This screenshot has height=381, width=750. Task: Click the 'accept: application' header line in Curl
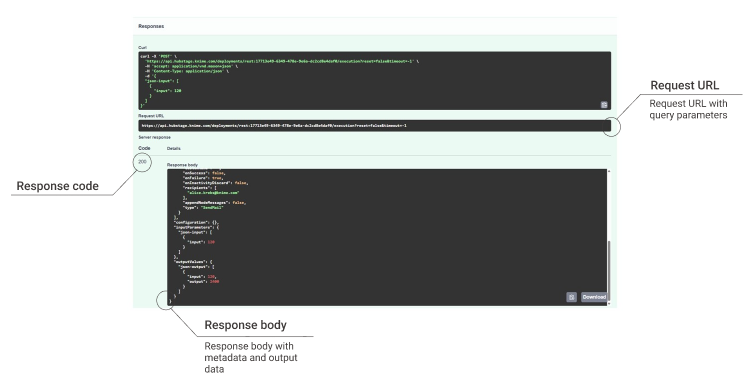pyautogui.click(x=191, y=66)
